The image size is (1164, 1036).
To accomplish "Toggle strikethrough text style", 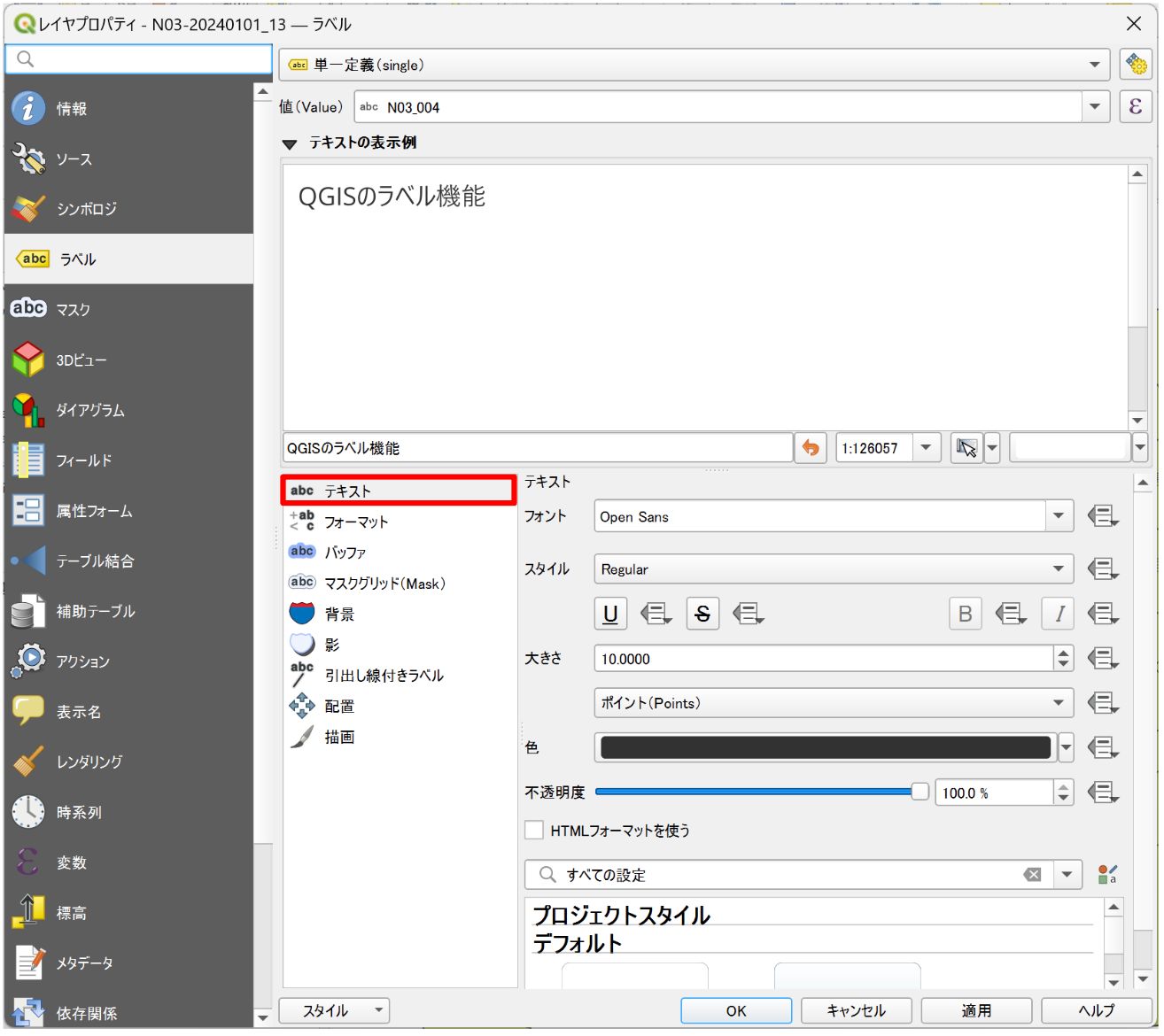I will (x=702, y=614).
